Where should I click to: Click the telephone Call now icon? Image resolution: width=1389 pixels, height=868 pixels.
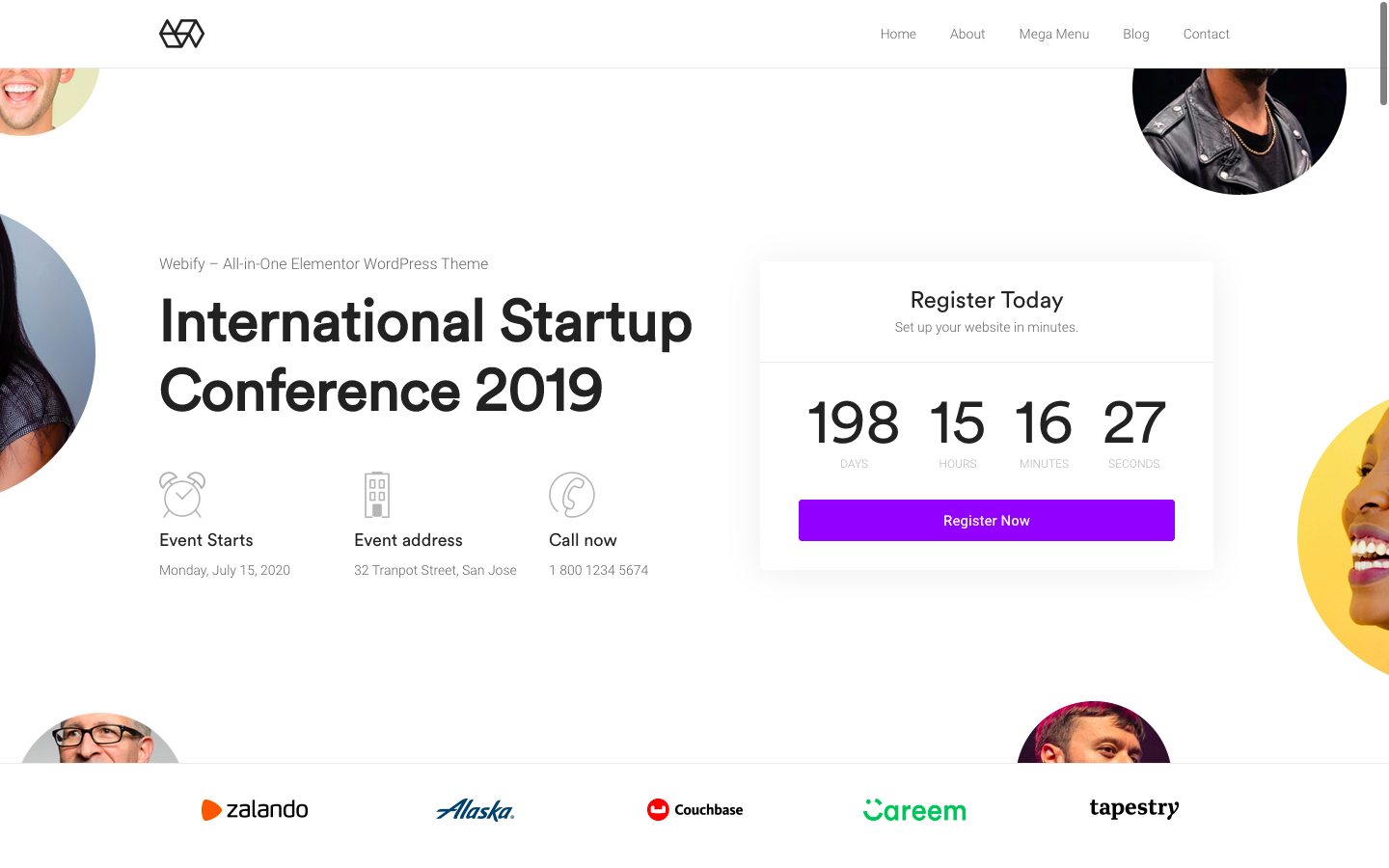coord(572,495)
